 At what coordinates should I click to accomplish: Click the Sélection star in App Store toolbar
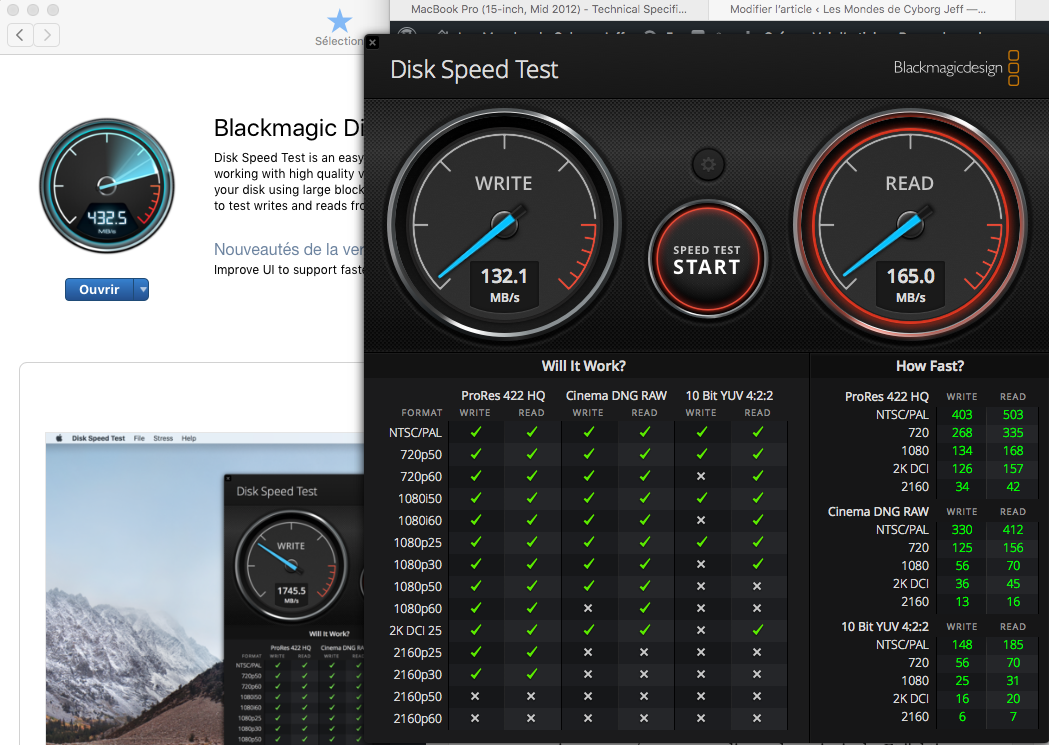[x=339, y=22]
